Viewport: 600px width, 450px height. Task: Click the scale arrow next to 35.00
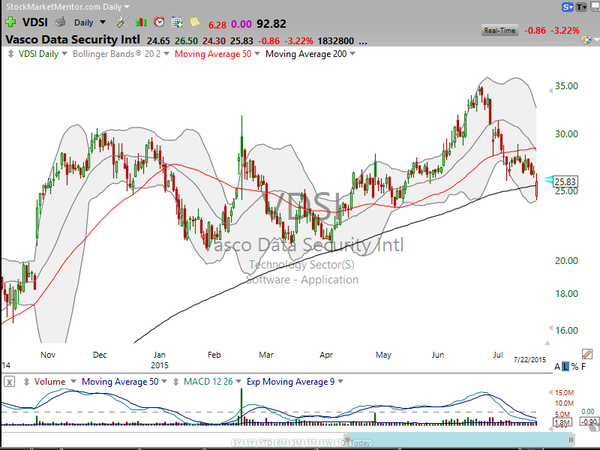pyautogui.click(x=550, y=91)
